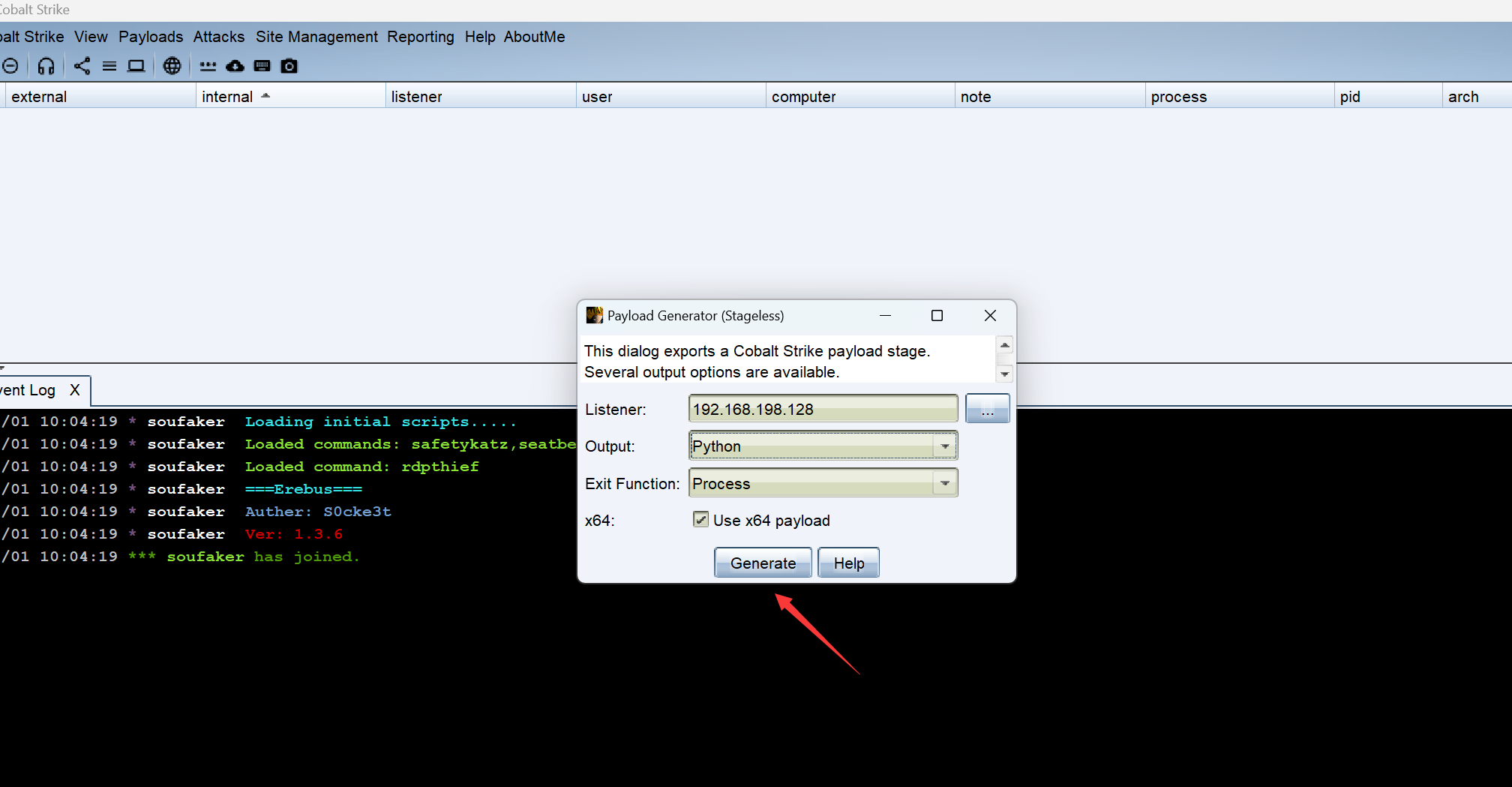Close the Event Log tab
1512x787 pixels.
(74, 390)
